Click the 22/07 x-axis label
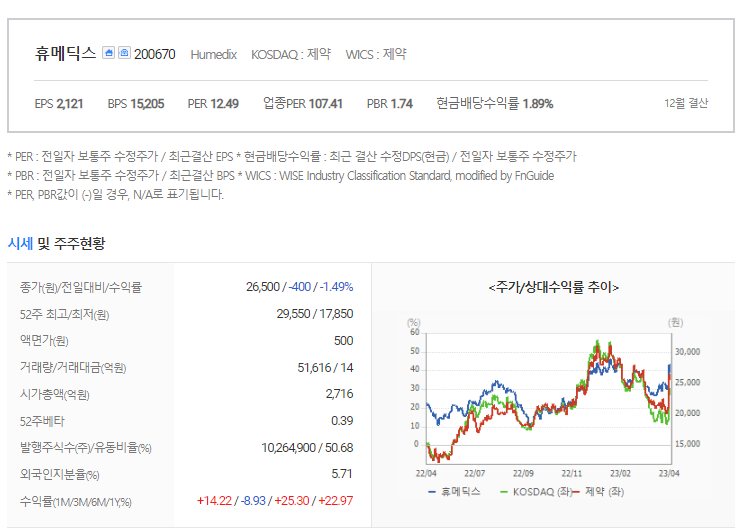The height and width of the screenshot is (530, 741). (x=474, y=473)
